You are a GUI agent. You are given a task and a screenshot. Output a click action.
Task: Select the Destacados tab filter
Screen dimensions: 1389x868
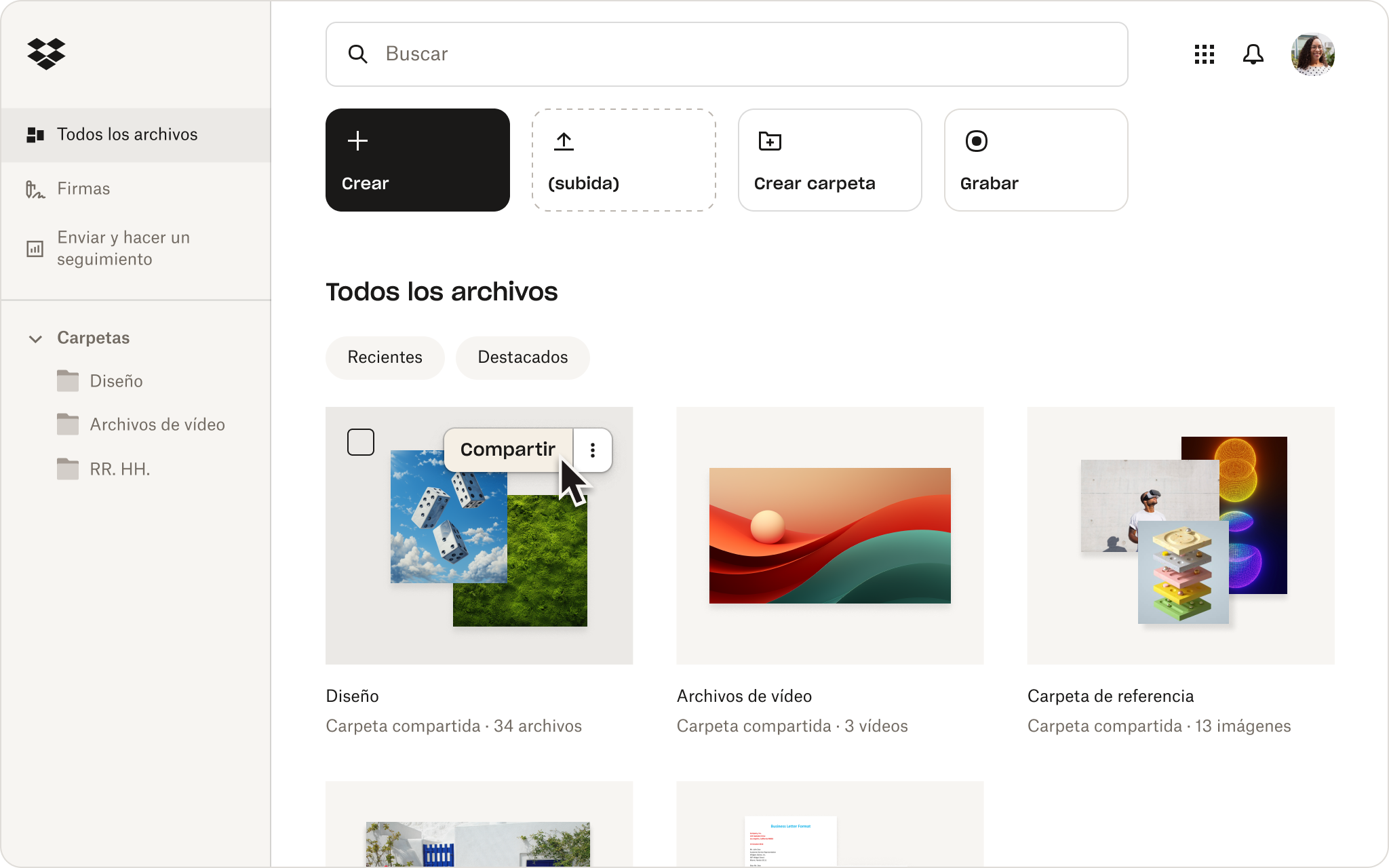[521, 357]
